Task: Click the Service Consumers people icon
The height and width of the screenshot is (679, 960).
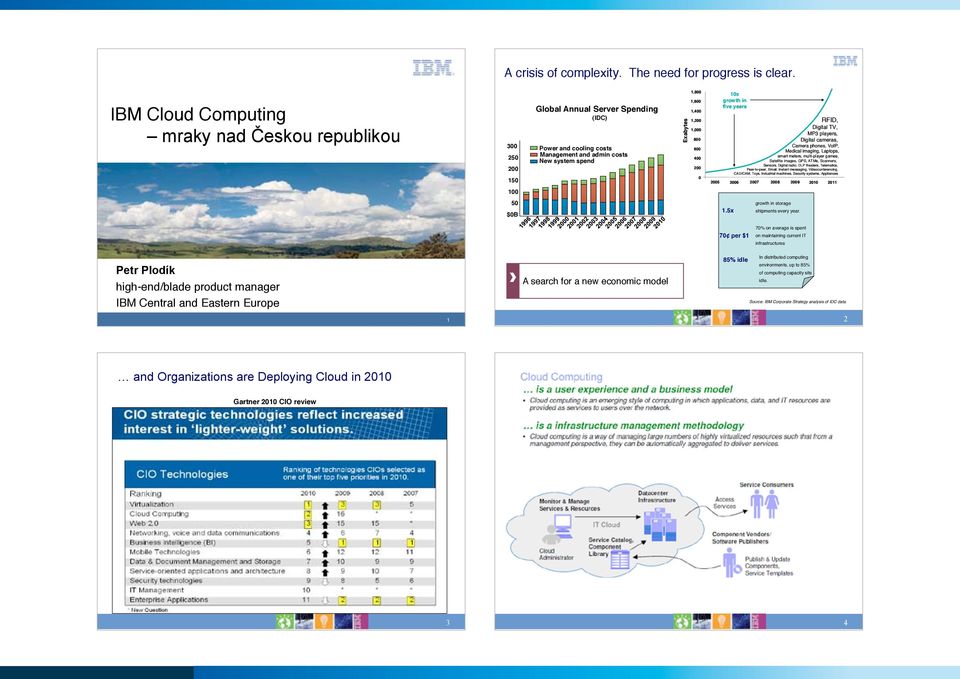Action: coord(765,504)
